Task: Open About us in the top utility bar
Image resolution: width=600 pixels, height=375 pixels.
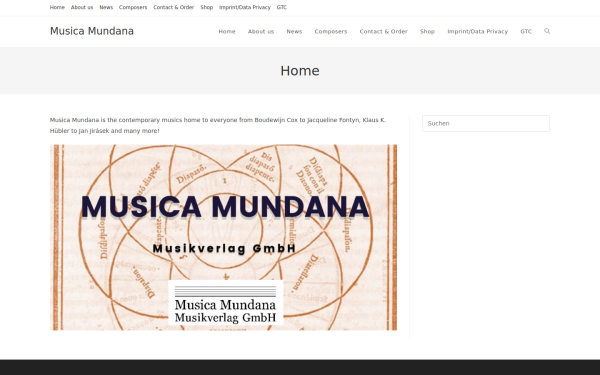Action: click(82, 7)
